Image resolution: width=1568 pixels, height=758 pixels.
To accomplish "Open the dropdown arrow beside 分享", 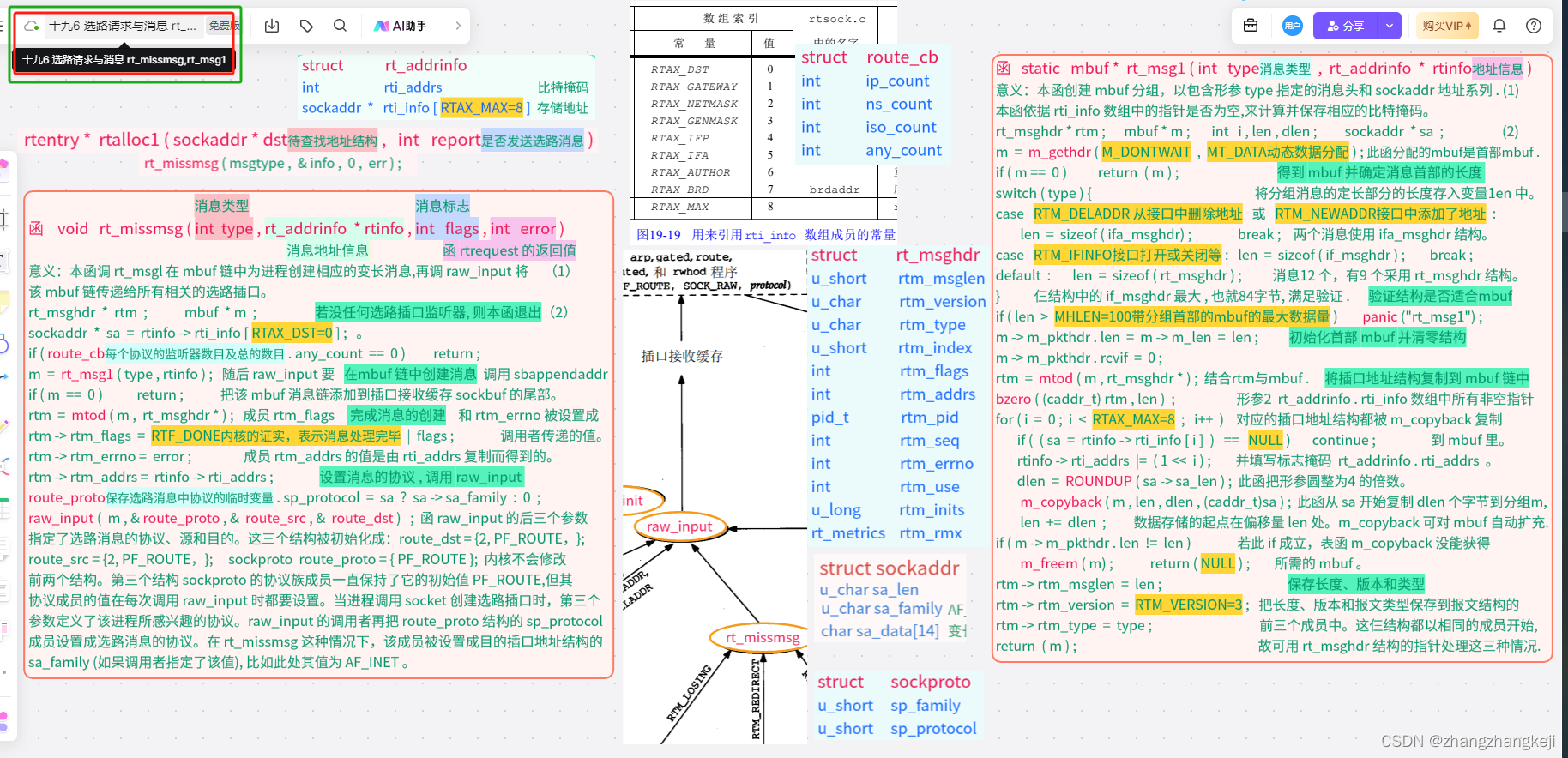I will pos(1390,26).
